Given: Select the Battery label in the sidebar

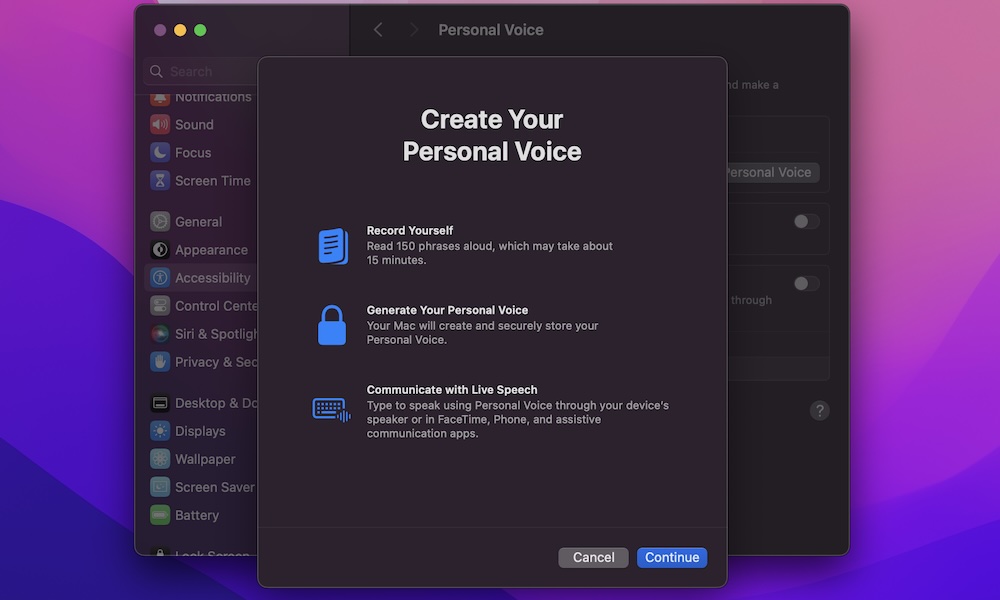Looking at the screenshot, I should (196, 515).
